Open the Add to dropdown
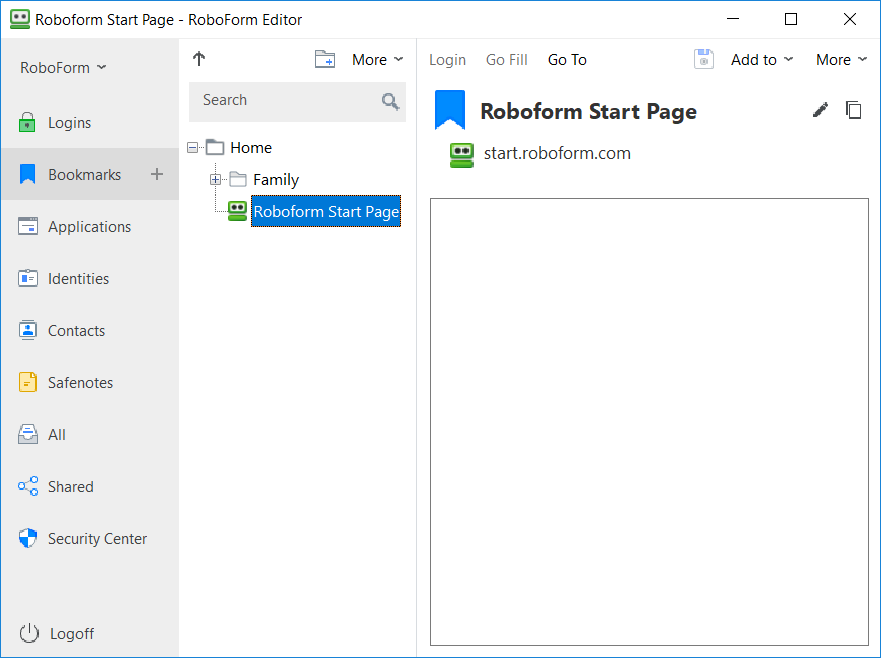This screenshot has width=881, height=658. [762, 60]
